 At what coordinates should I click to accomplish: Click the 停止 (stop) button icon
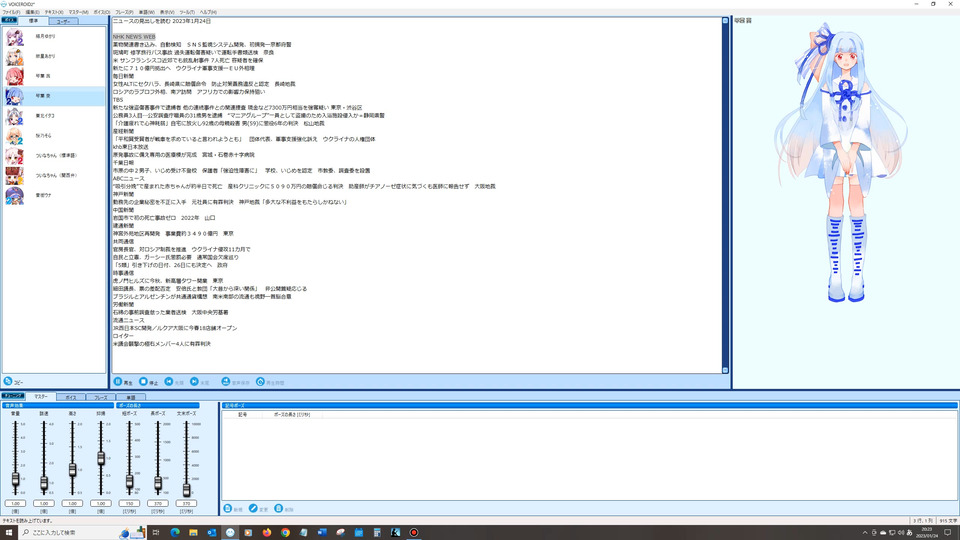[x=143, y=381]
